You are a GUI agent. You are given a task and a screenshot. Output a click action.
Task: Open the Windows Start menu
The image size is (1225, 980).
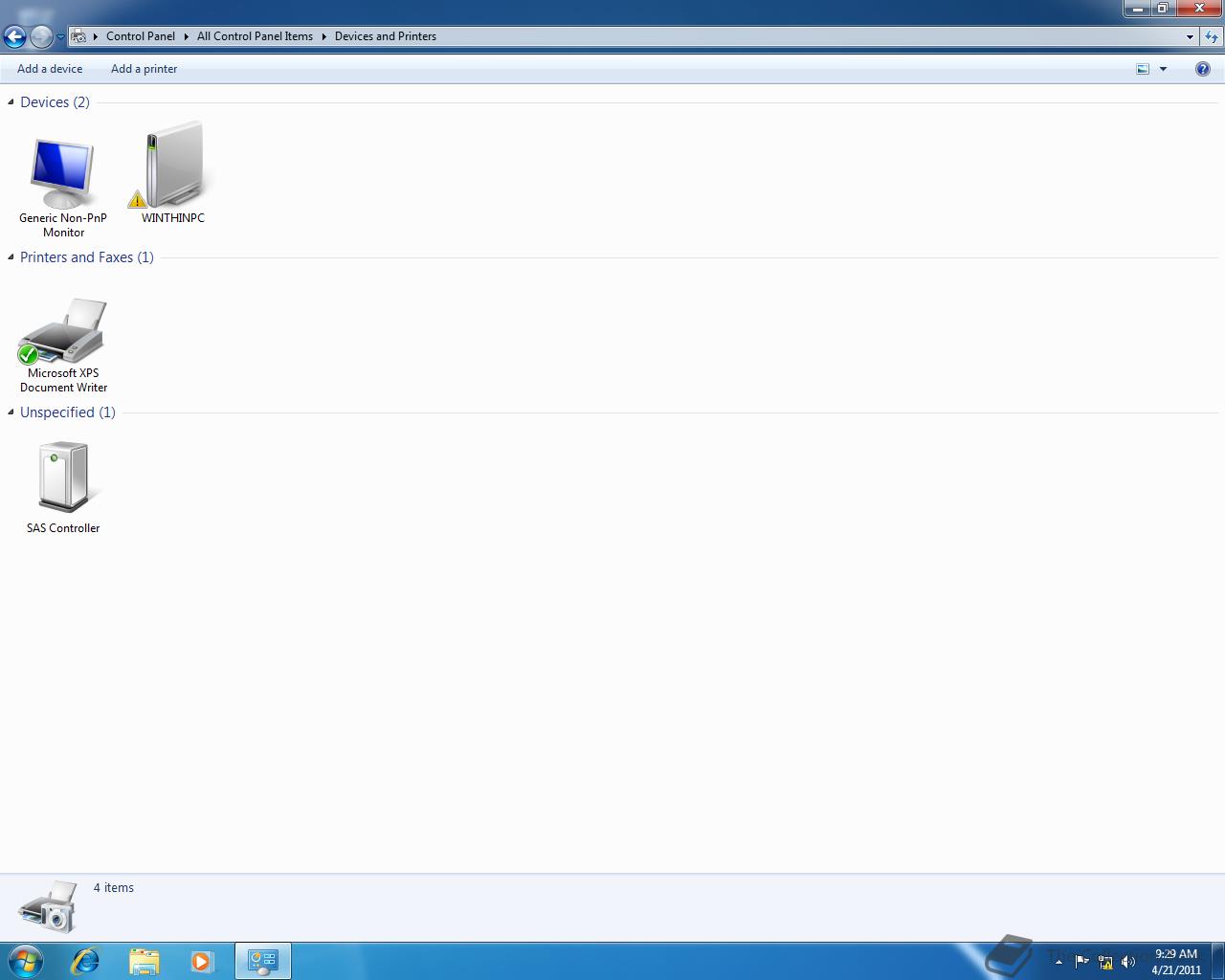[26, 961]
